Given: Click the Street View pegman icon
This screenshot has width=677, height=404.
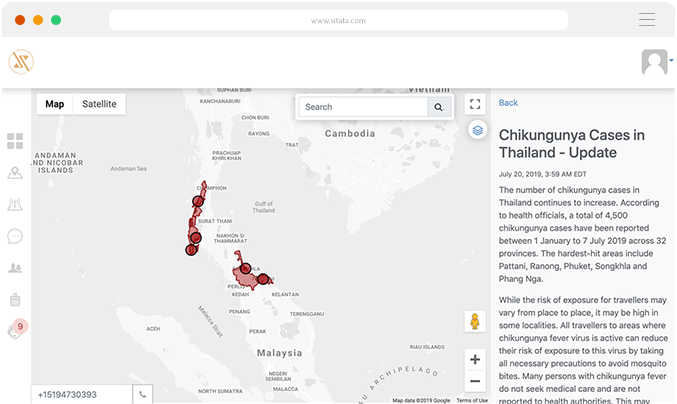Looking at the screenshot, I should point(475,322).
